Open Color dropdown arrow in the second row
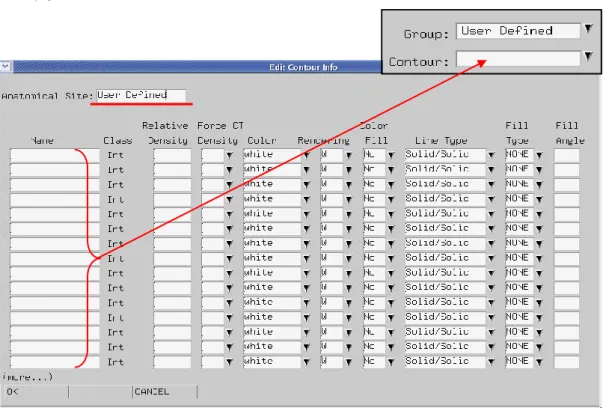606x408 pixels. pos(306,170)
